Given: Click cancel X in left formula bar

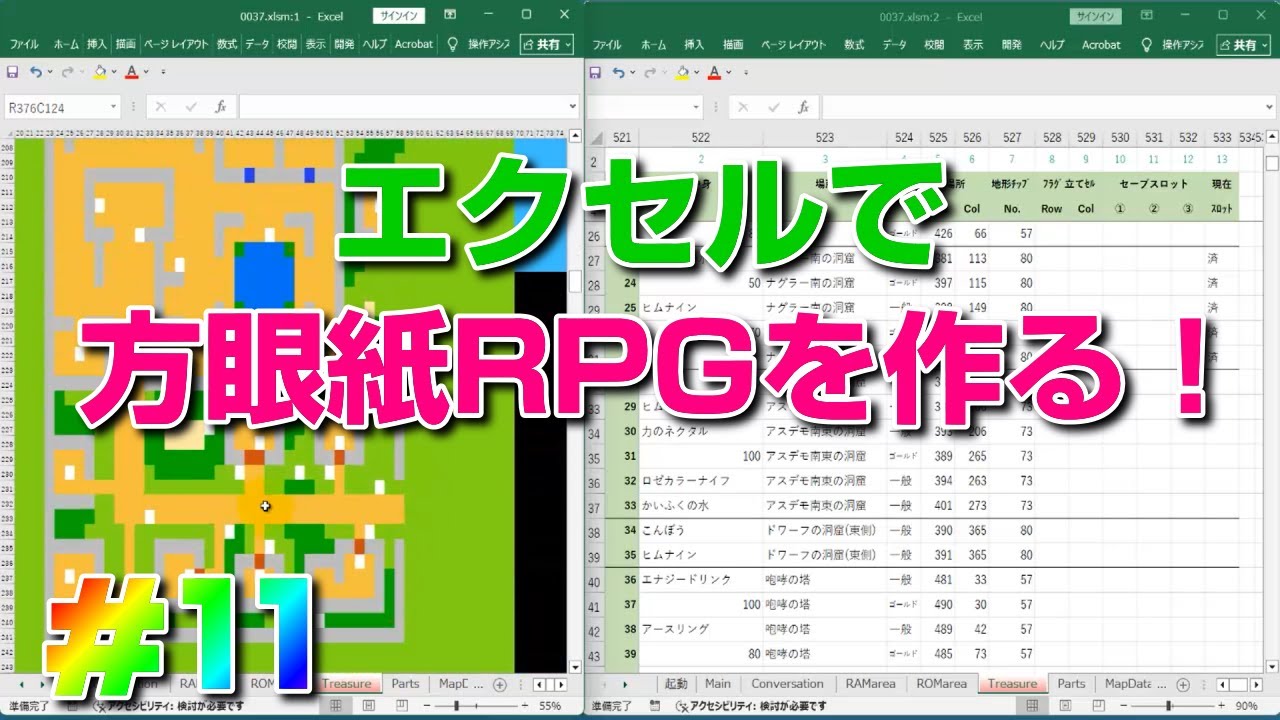Looking at the screenshot, I should pyautogui.click(x=160, y=106).
